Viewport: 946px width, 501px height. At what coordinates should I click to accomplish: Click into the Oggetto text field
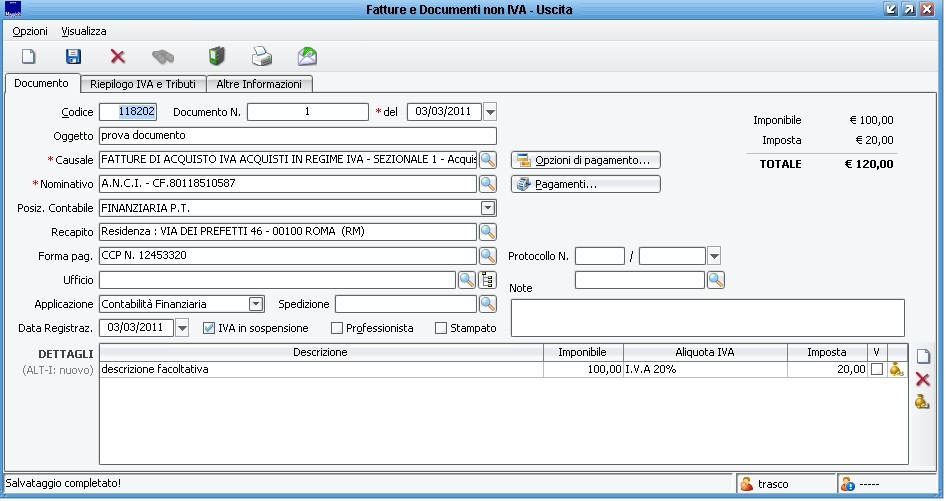[297, 136]
